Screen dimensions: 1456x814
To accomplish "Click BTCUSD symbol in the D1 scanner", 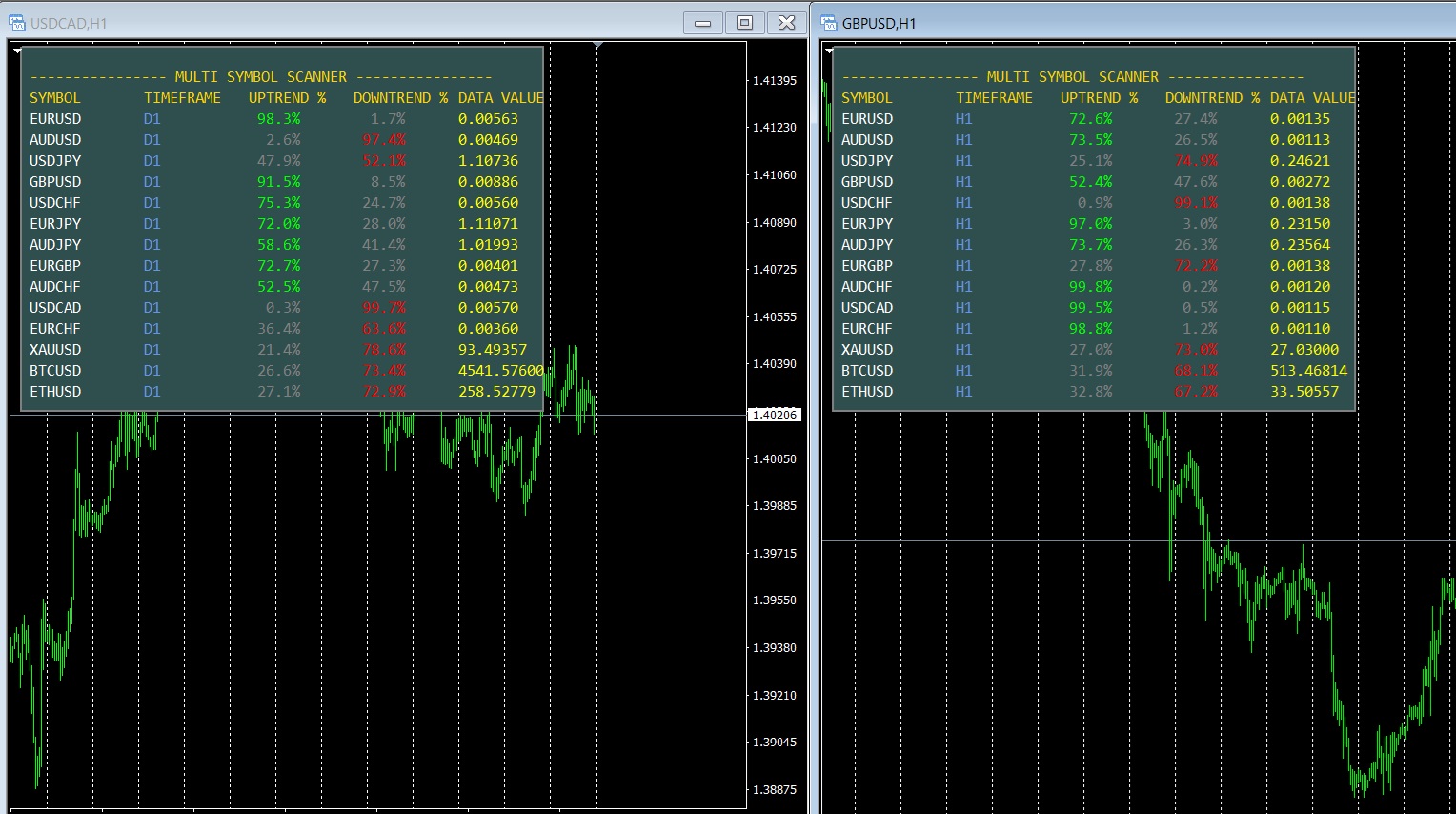I will click(x=55, y=371).
